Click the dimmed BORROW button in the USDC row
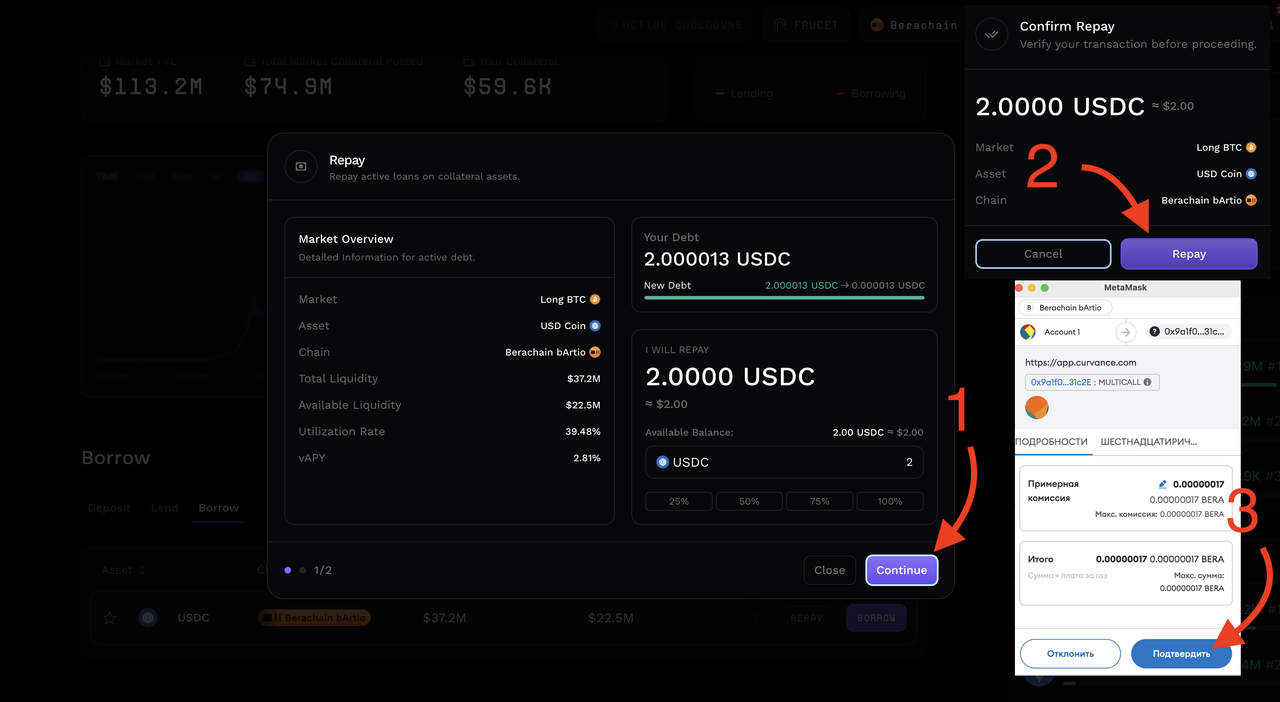Viewport: 1280px width, 702px height. click(x=876, y=618)
